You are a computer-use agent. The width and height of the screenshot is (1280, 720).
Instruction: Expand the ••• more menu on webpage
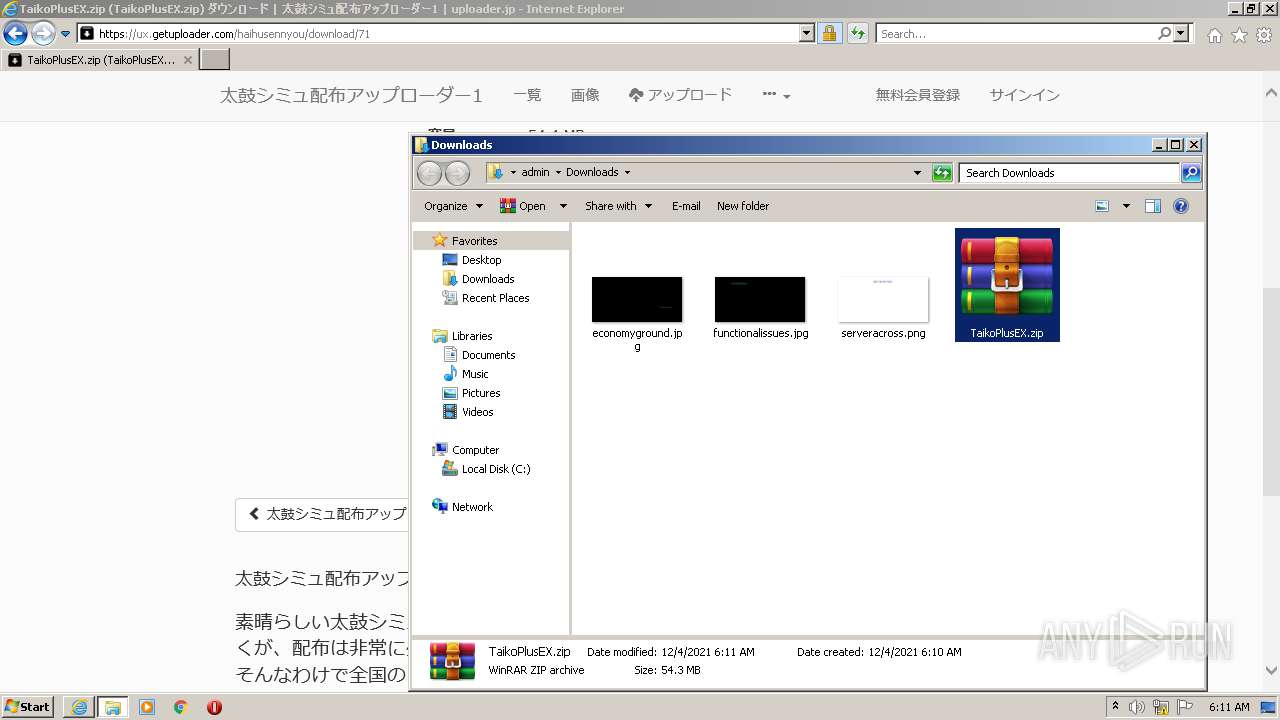point(776,95)
